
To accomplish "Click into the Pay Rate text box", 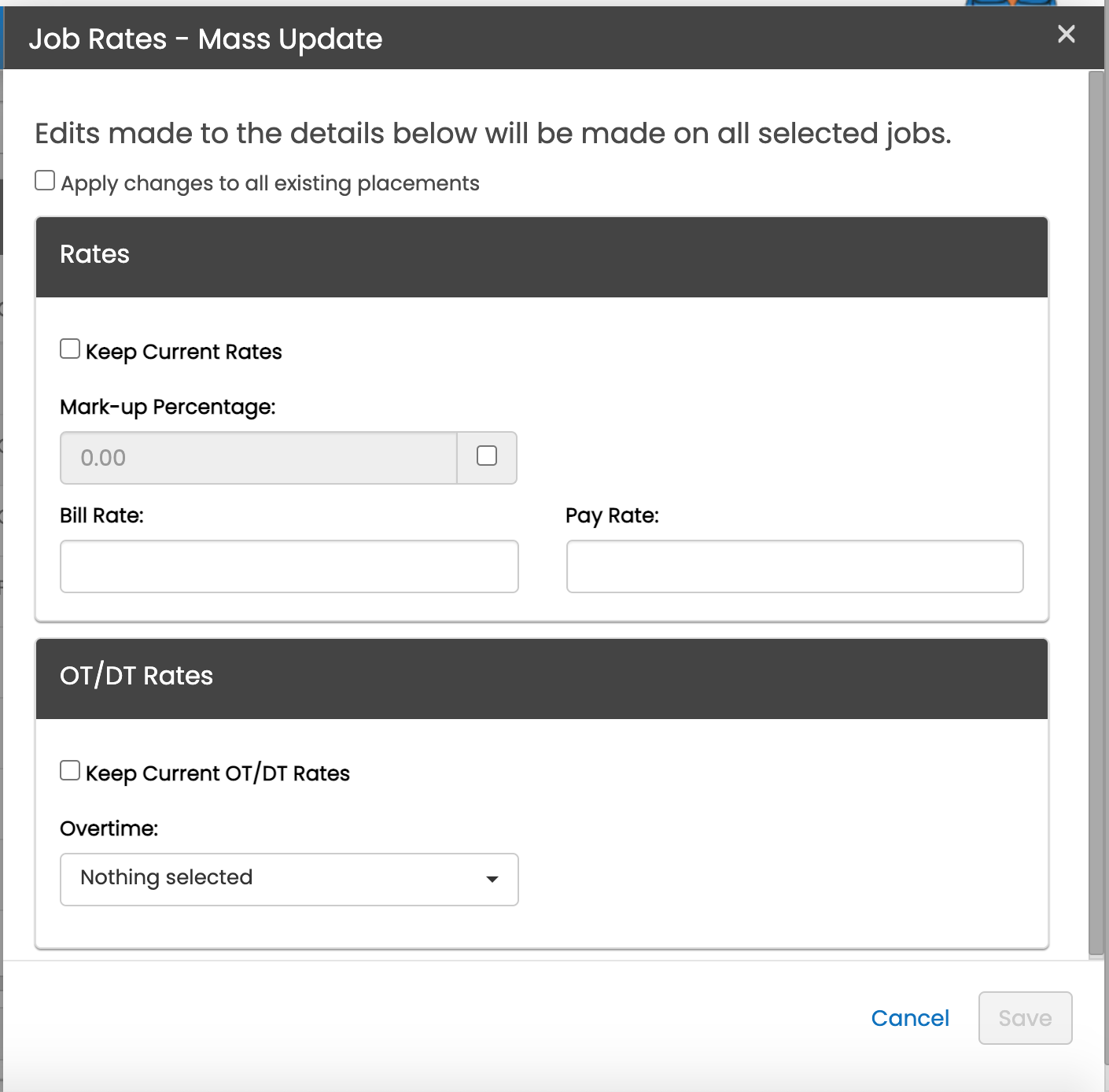I will click(x=794, y=566).
